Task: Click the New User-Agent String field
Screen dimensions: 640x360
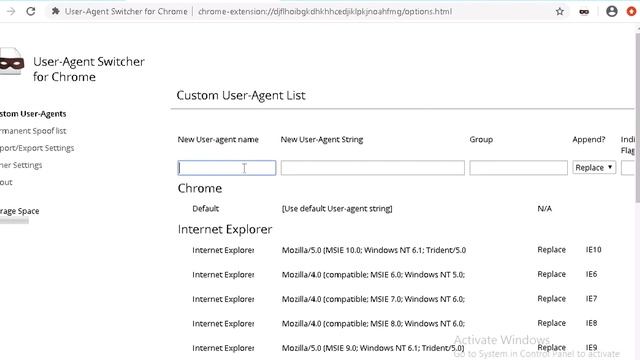Action: coord(373,168)
